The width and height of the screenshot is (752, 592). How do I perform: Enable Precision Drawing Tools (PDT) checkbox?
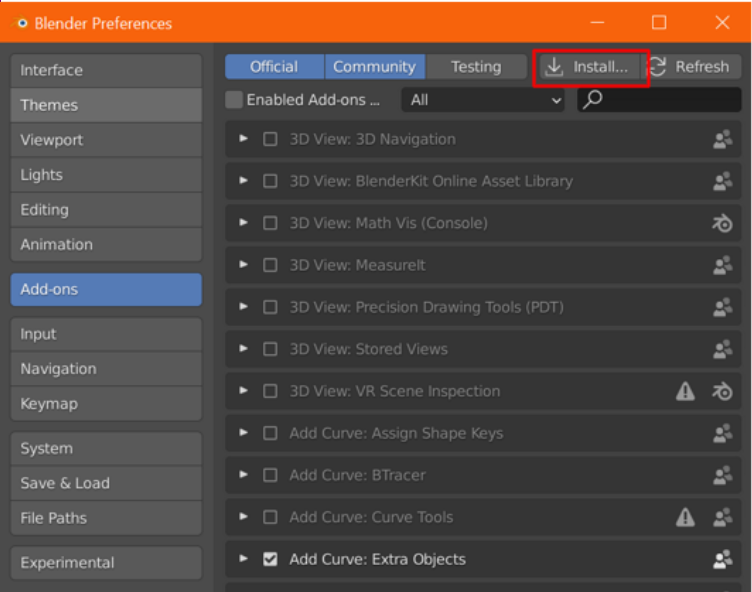coord(270,307)
